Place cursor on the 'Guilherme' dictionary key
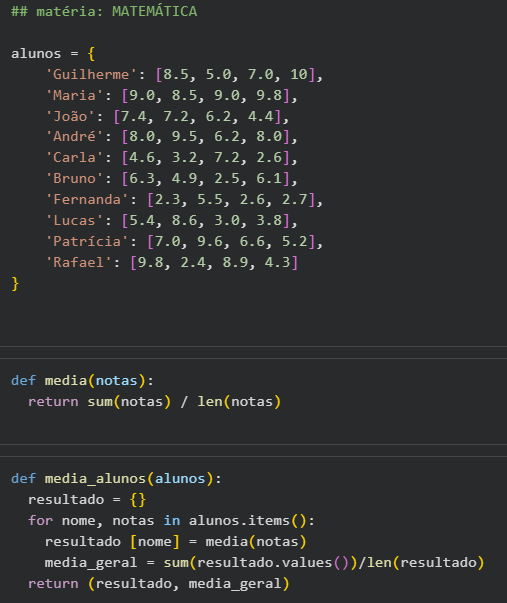Screen dimensions: 507x603 point(91,74)
